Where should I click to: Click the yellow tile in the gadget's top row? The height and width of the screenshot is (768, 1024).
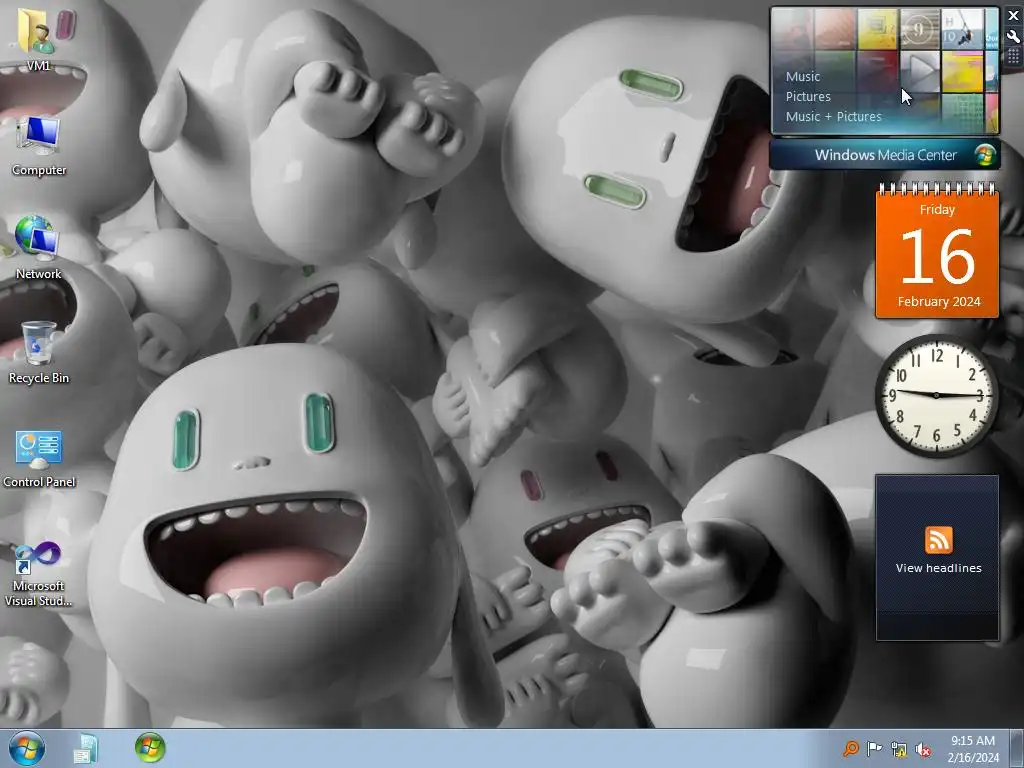point(877,29)
